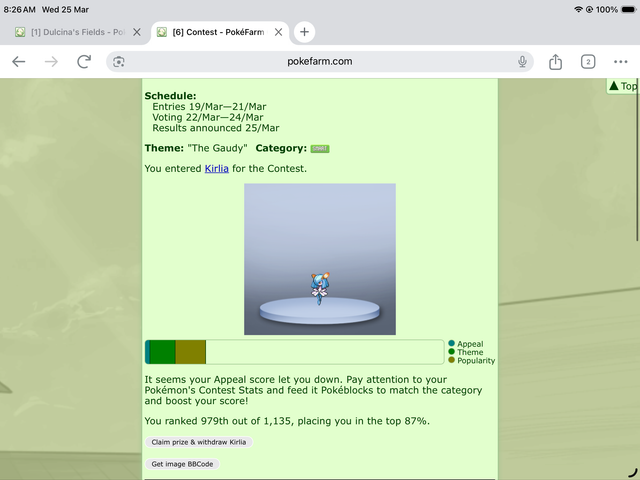Go back with the browser back arrow
The image size is (640, 480).
19,62
